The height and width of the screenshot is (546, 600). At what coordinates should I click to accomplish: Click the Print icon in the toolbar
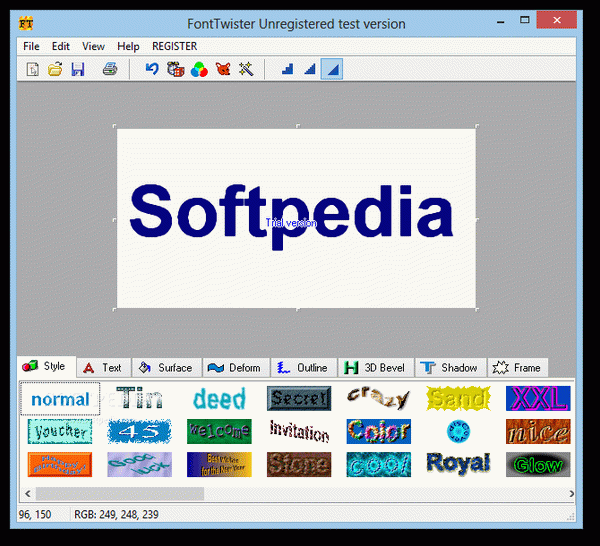coord(110,69)
